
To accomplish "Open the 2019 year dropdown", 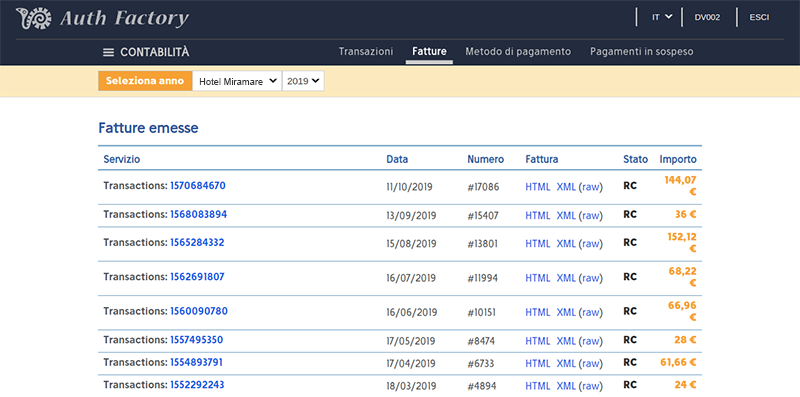I will point(303,81).
